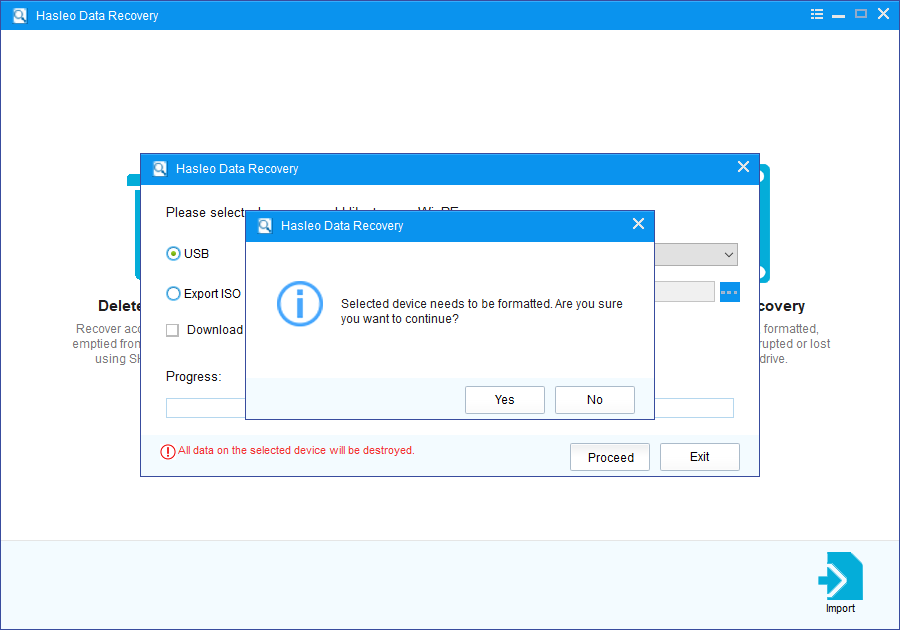
Task: Click the red warning icon beside the destroy message
Action: (x=166, y=450)
